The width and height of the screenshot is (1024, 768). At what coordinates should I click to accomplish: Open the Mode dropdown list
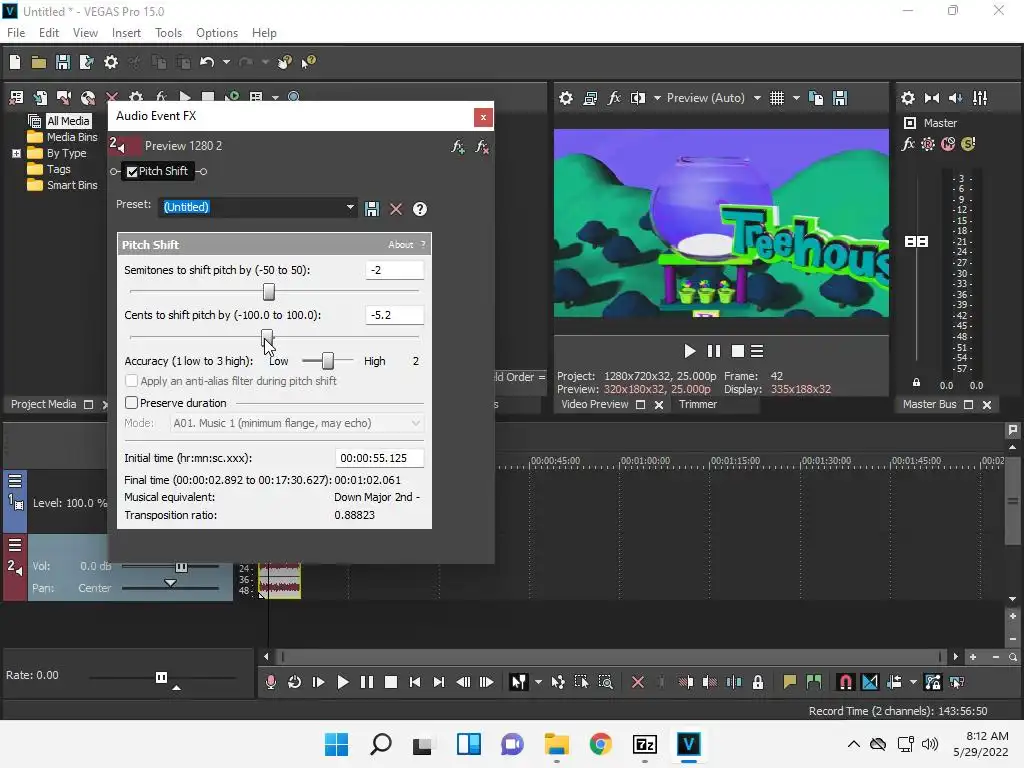[415, 423]
